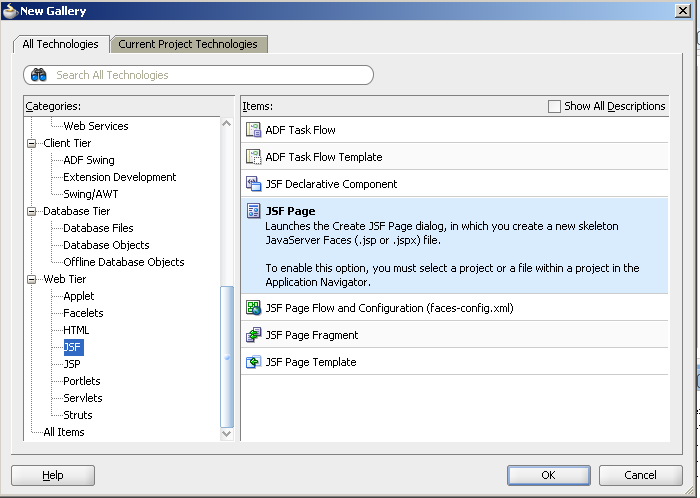The width and height of the screenshot is (700, 498).
Task: Select Web Services category
Action: point(96,126)
